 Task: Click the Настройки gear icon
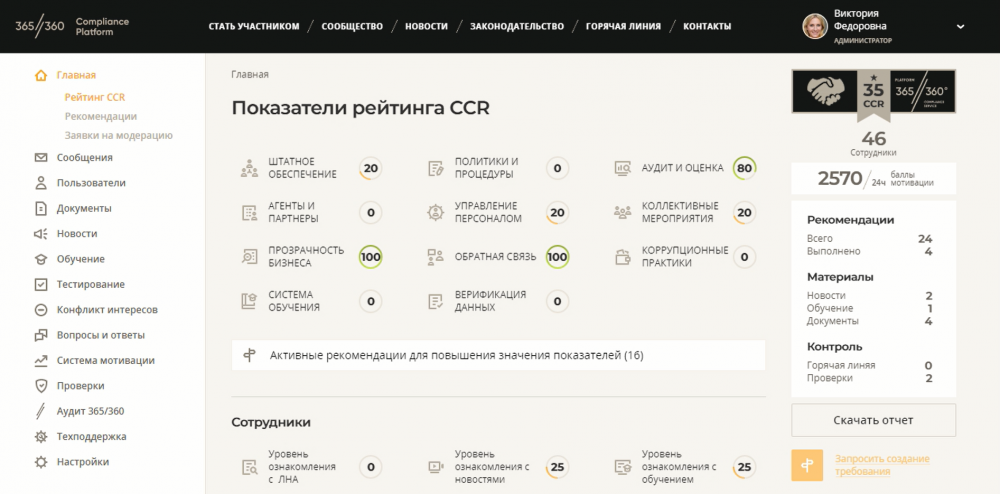point(41,462)
